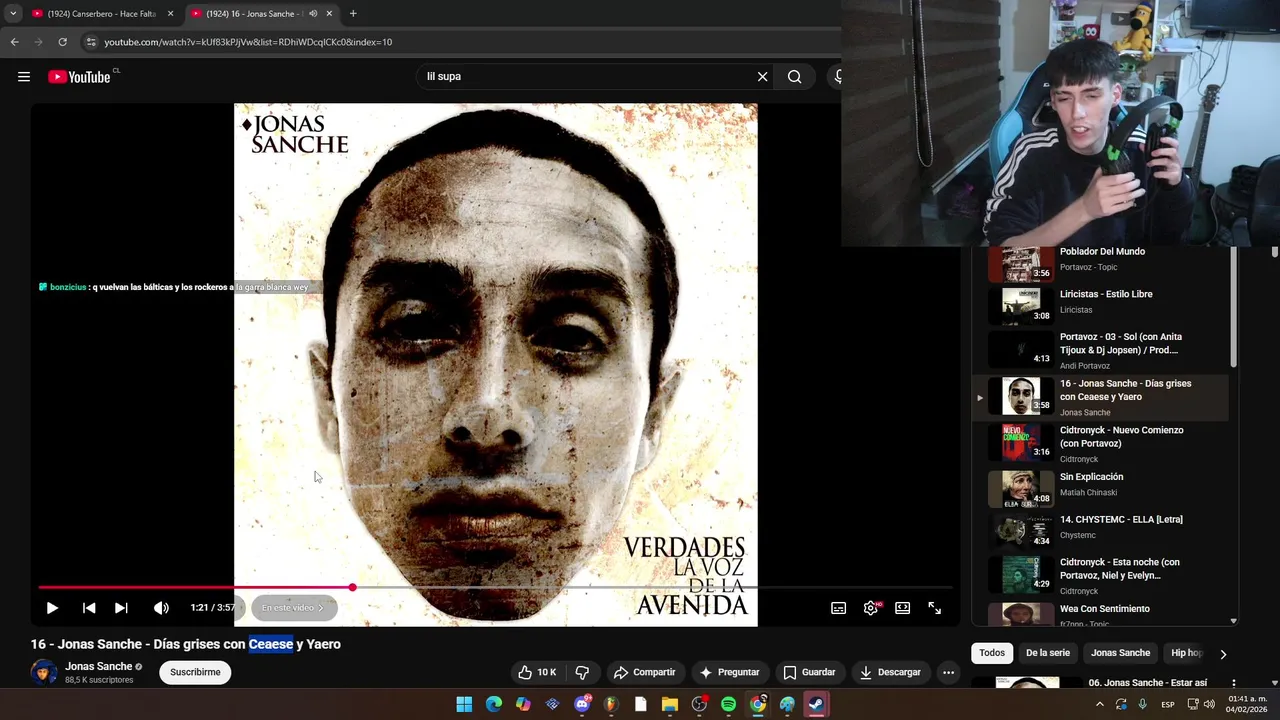Like the video with 10 K likes
The width and height of the screenshot is (1280, 720).
pyautogui.click(x=537, y=672)
